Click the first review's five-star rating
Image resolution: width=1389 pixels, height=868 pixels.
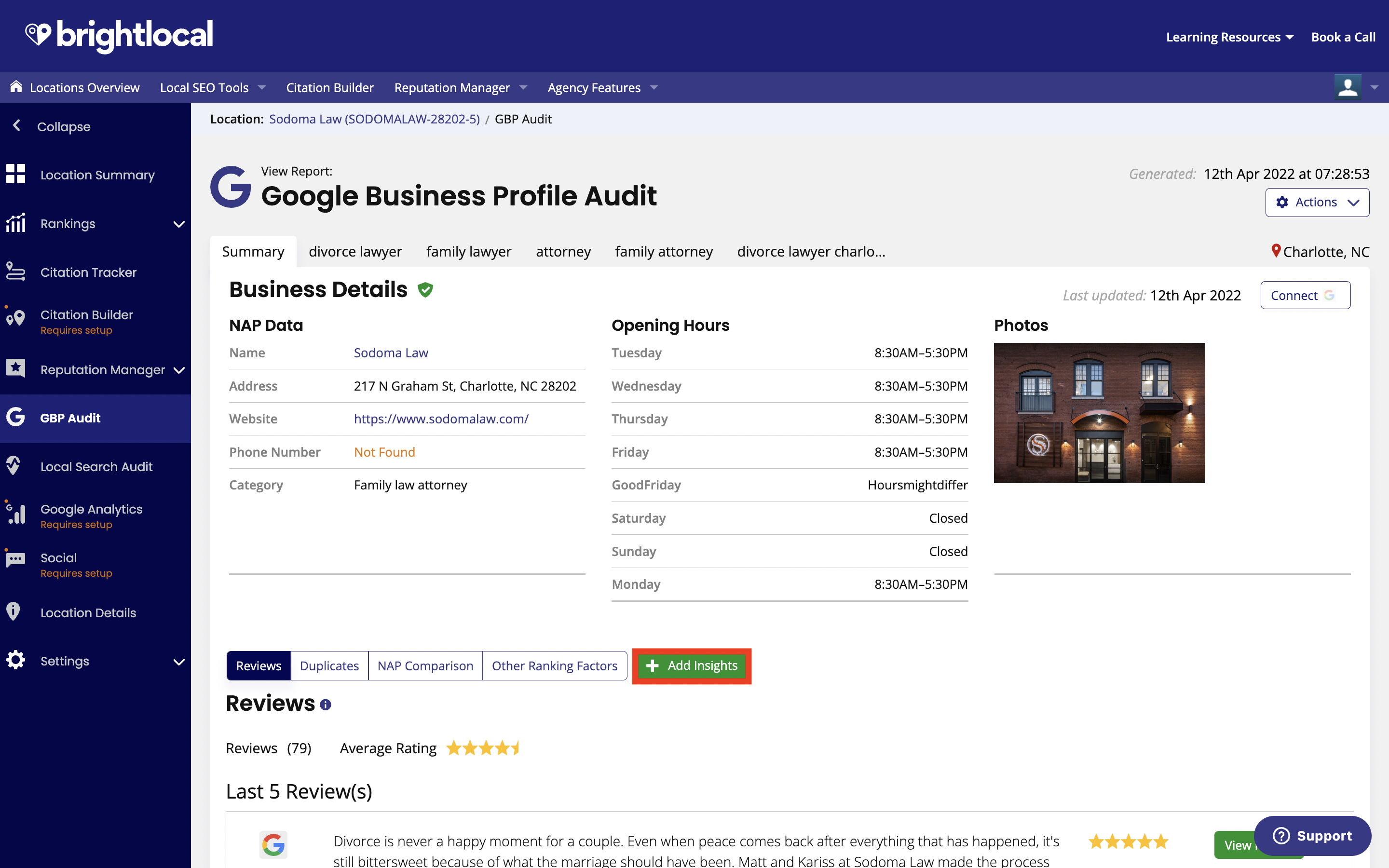point(1129,841)
